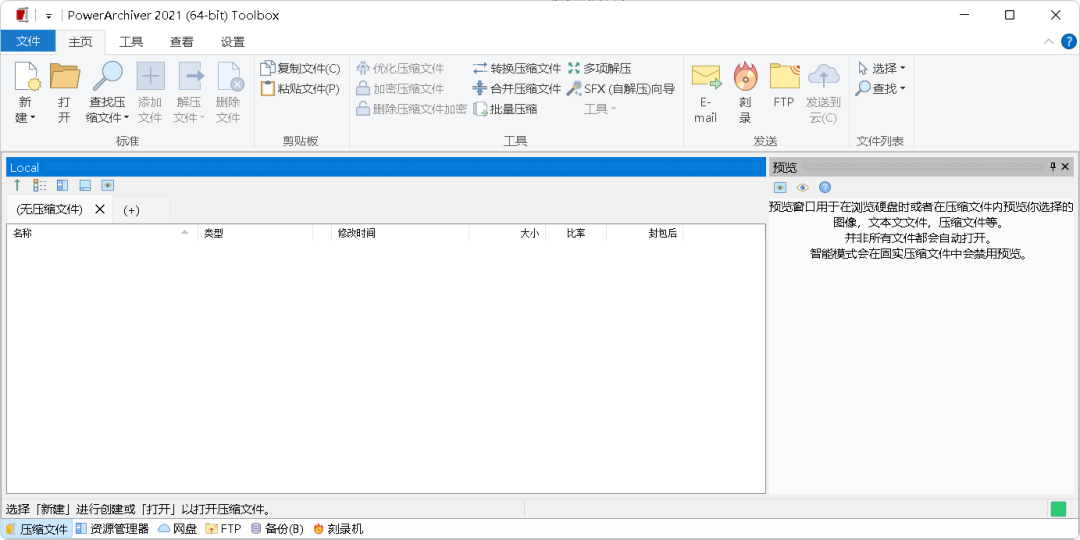Screen dimensions: 1080x540
Task: Click 删除压缩文件加密 tool
Action: click(411, 108)
